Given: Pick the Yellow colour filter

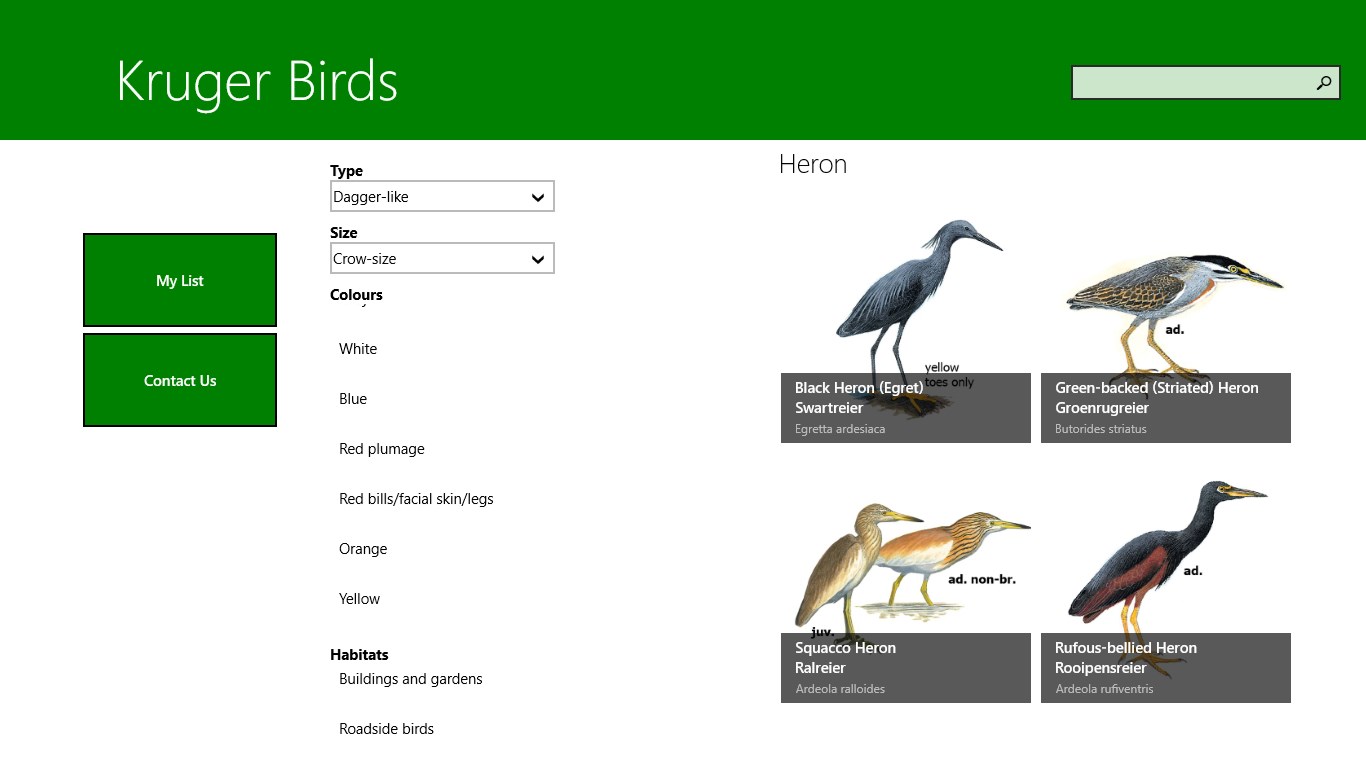Looking at the screenshot, I should click(x=359, y=599).
